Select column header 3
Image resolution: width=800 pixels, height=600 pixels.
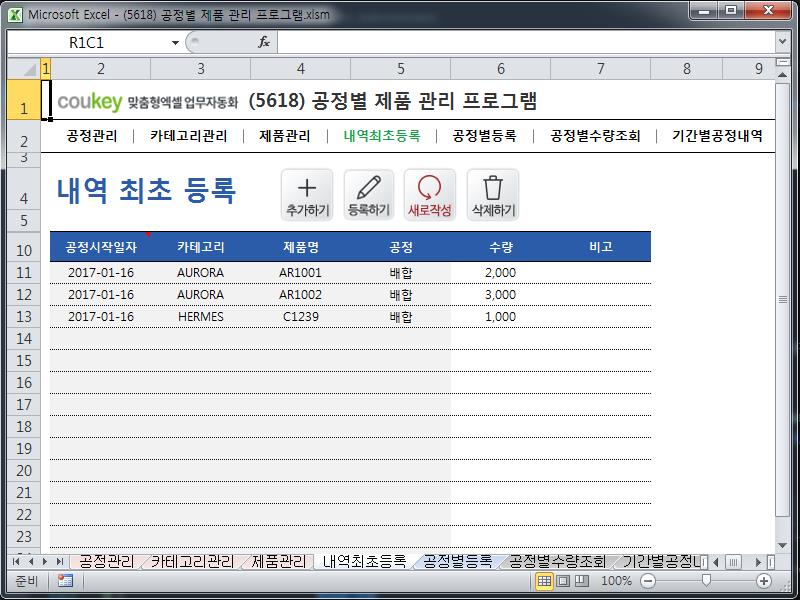[201, 68]
